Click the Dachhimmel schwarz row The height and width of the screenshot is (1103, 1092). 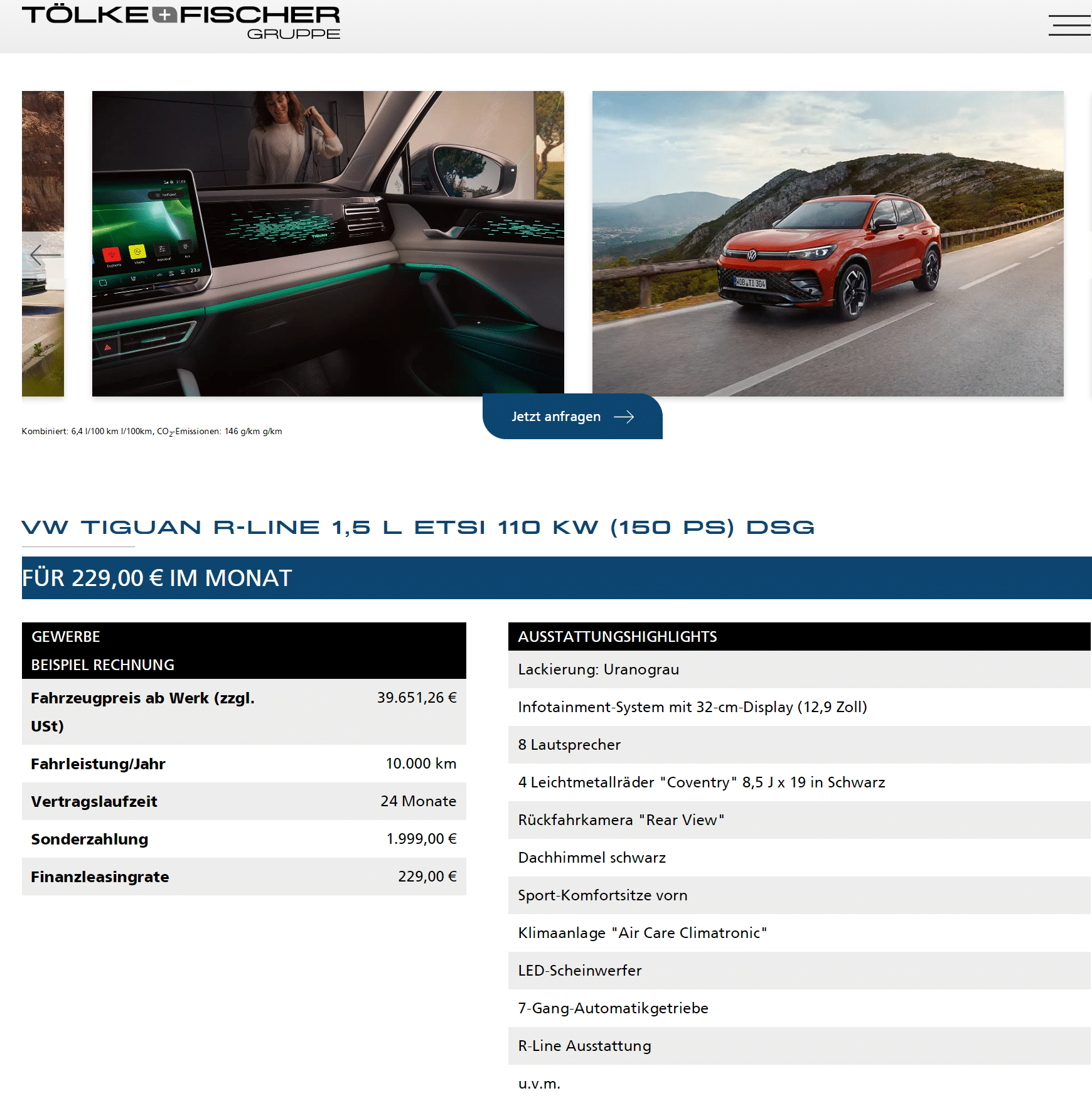click(x=800, y=858)
